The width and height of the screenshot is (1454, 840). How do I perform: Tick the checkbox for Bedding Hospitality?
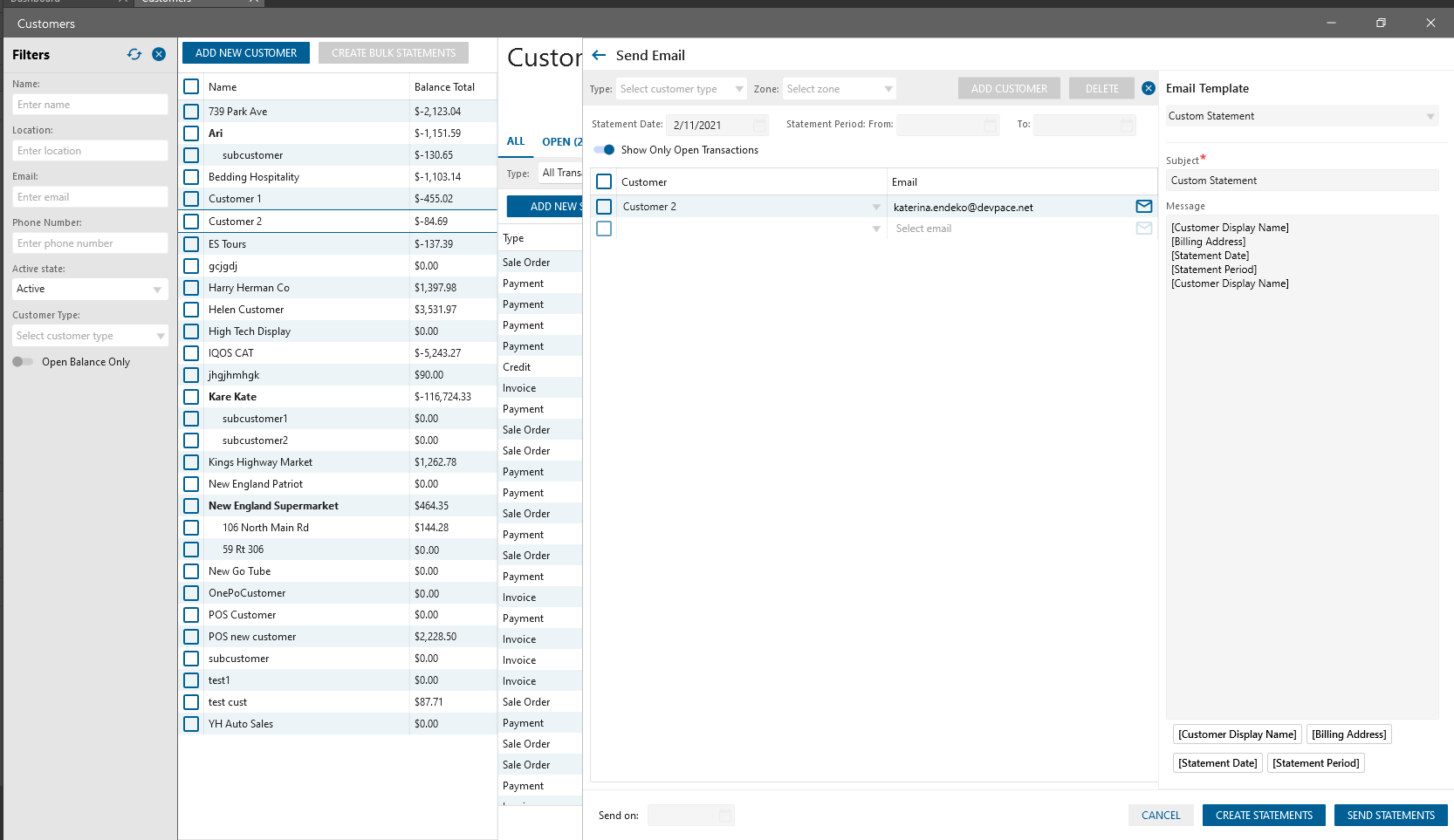tap(191, 177)
